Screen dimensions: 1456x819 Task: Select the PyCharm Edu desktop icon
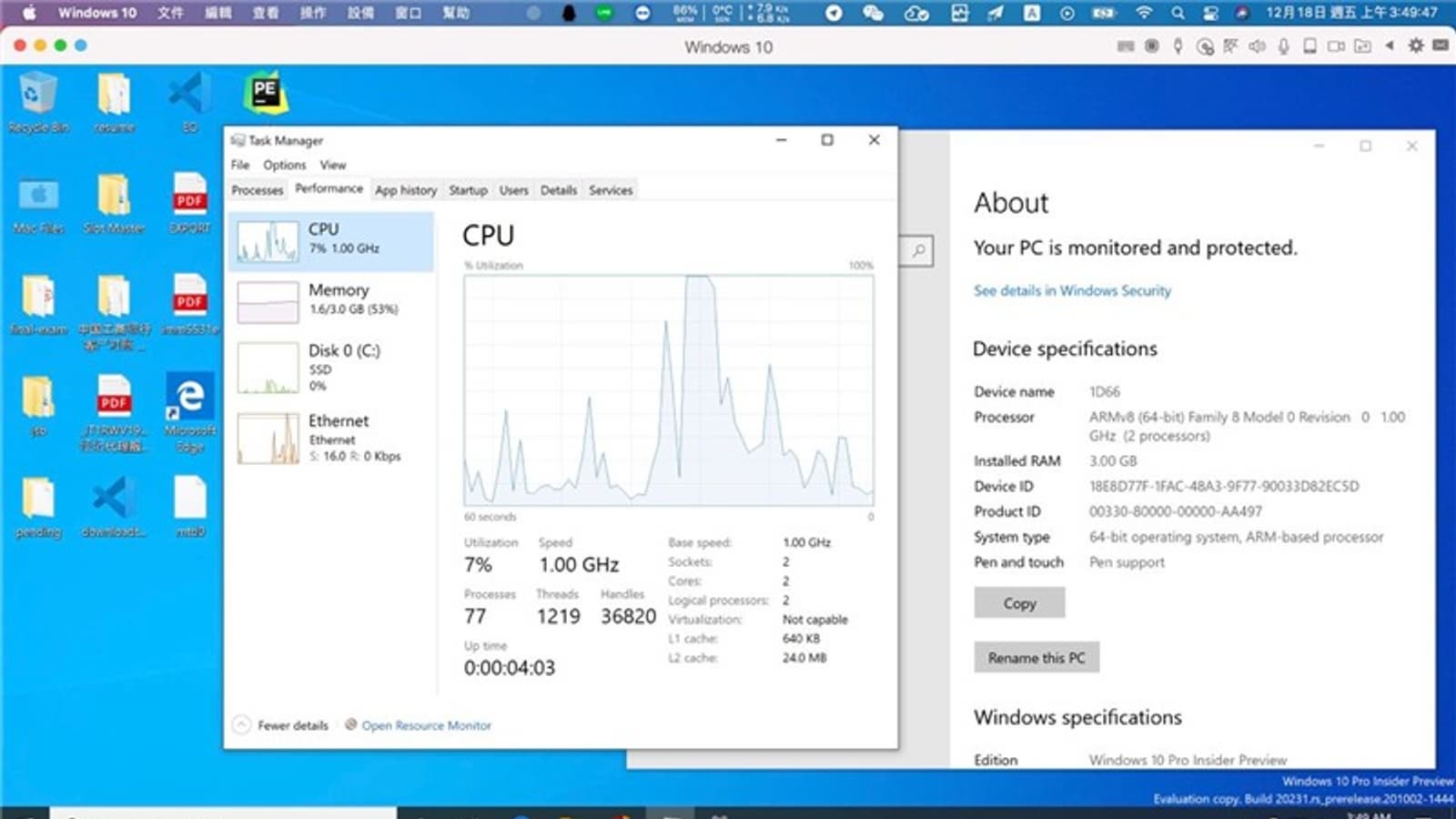pos(265,92)
